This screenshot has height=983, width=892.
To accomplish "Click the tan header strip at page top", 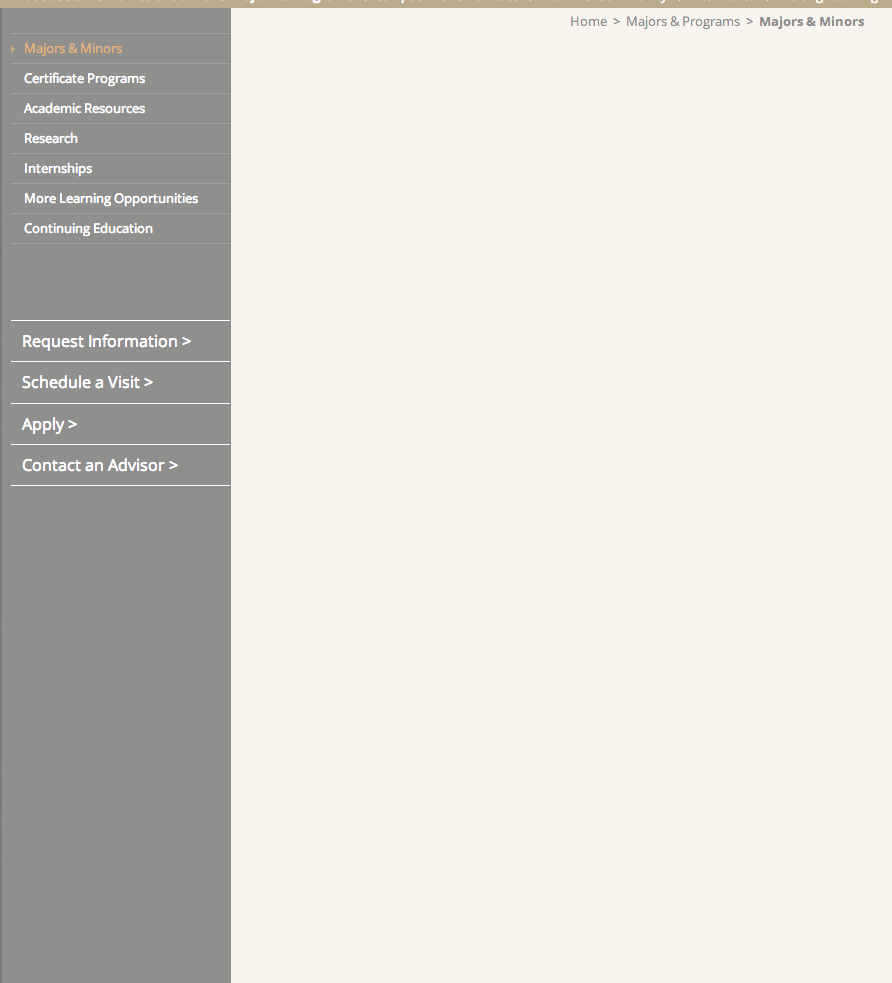I will point(446,3).
